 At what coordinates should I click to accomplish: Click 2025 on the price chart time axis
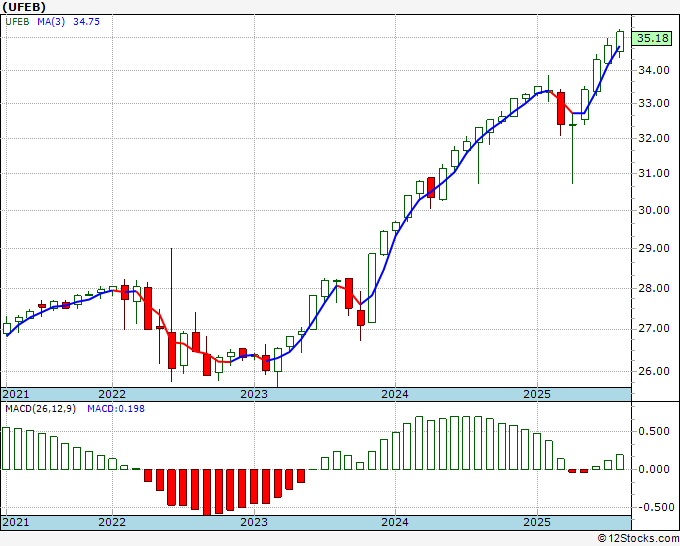click(x=537, y=394)
